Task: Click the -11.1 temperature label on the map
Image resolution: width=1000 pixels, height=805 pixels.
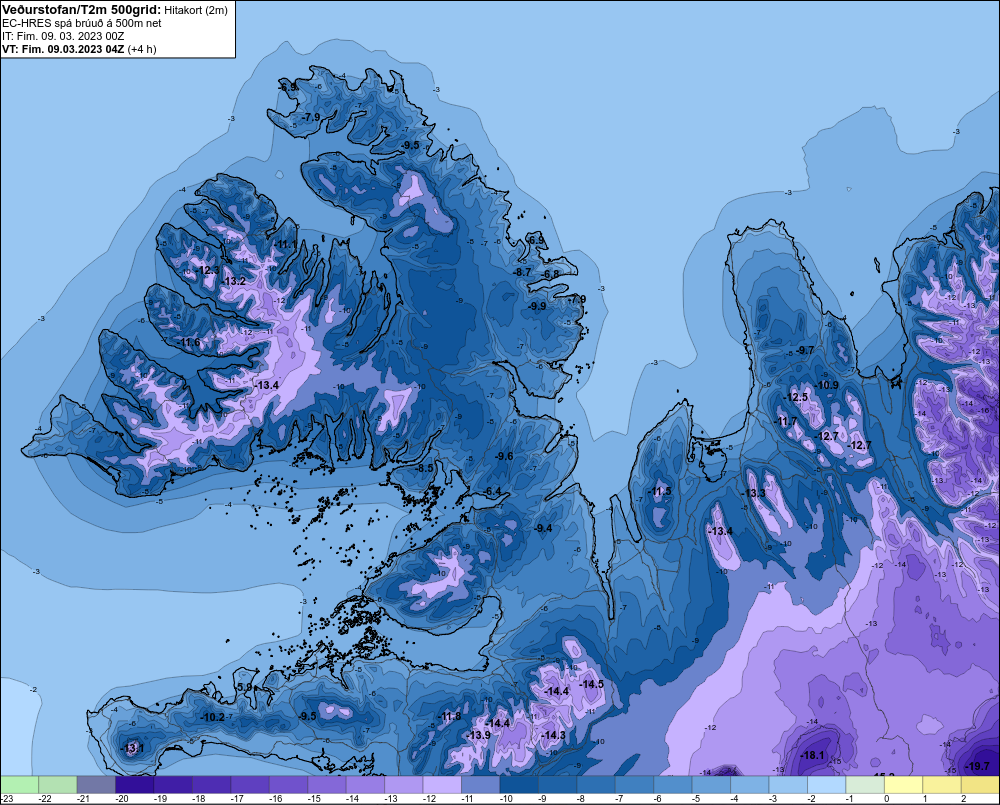Action: tap(286, 244)
